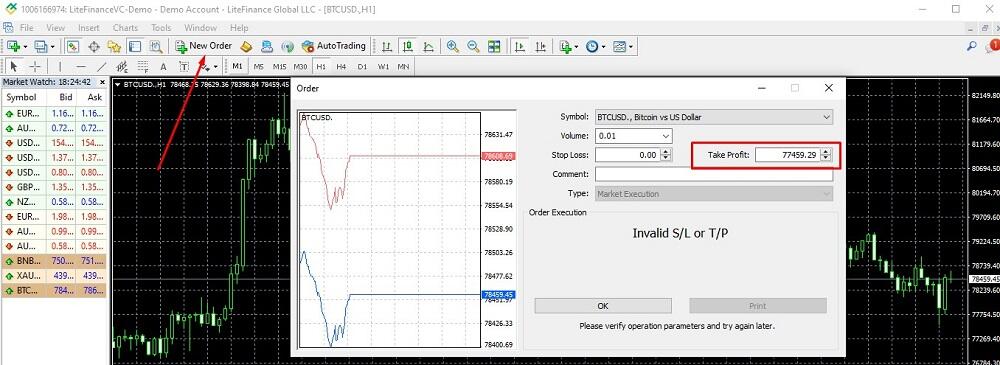Select the Fibonacci retracement tool
Image resolution: width=1000 pixels, height=365 pixels.
(x=143, y=66)
